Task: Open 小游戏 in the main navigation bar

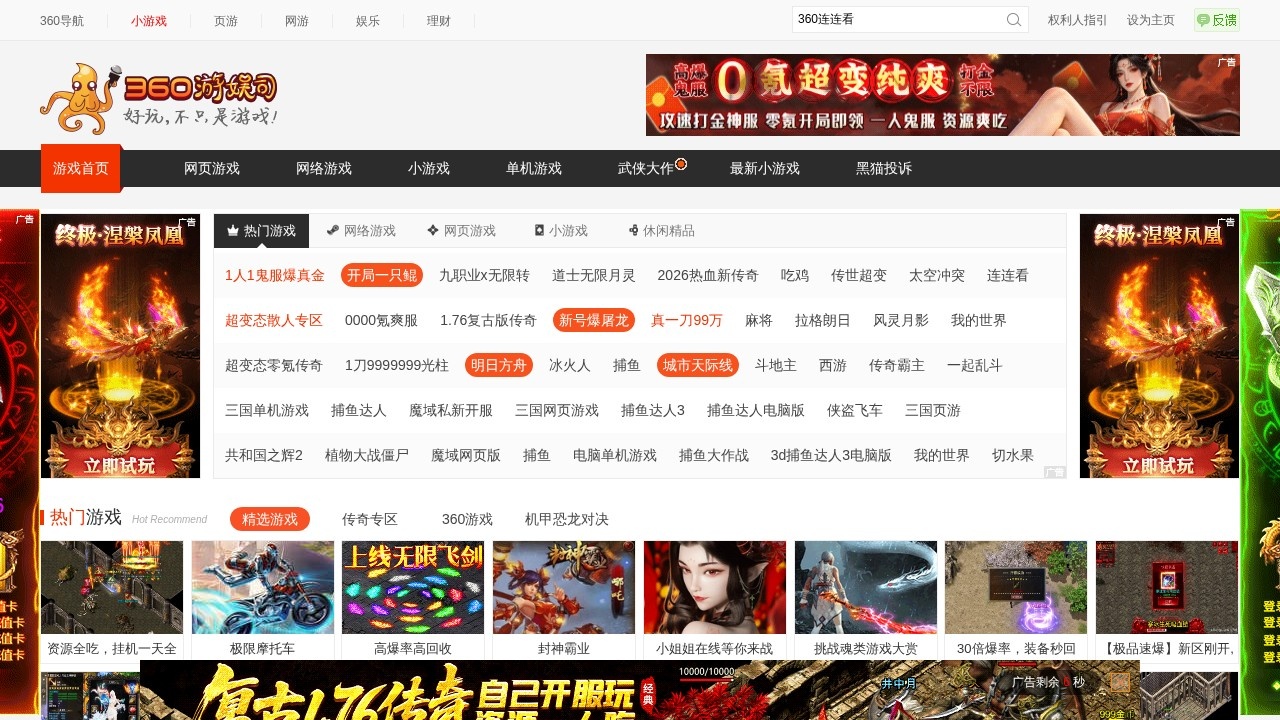Action: [x=429, y=169]
